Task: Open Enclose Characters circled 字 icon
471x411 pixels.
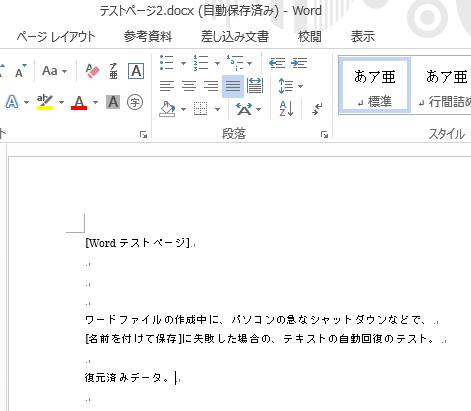Action: point(135,102)
